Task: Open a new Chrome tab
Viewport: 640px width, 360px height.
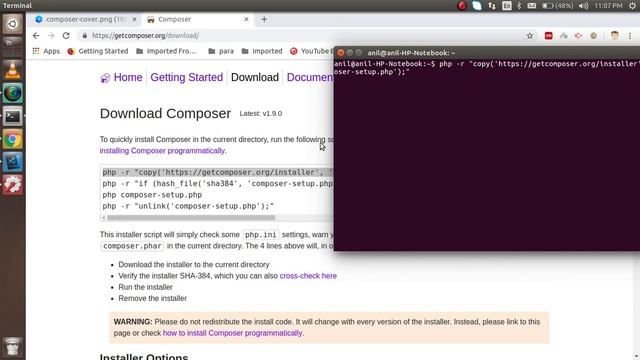Action: click(264, 19)
